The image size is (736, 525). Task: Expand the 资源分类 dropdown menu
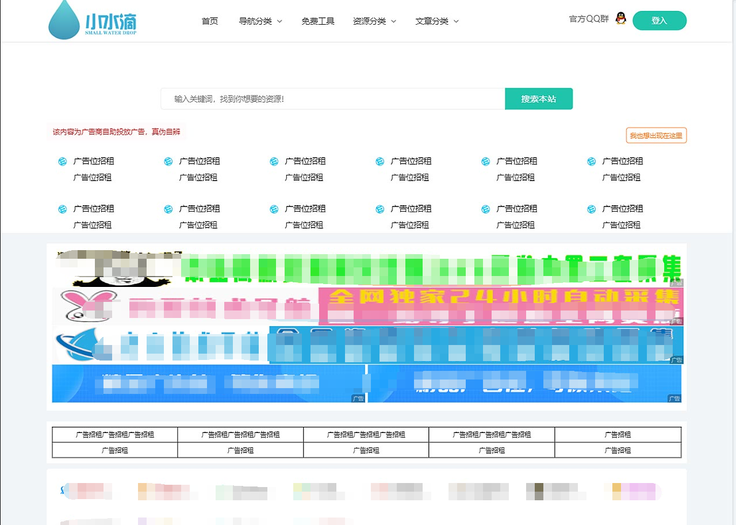coord(374,20)
